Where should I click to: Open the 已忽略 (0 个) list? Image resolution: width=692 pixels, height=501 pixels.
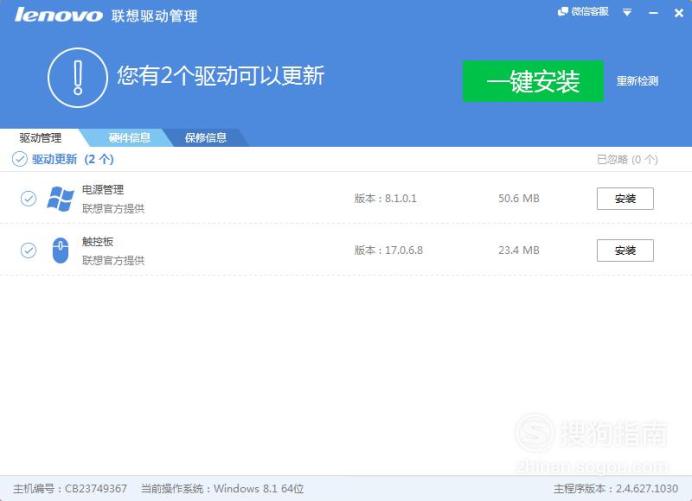627,159
